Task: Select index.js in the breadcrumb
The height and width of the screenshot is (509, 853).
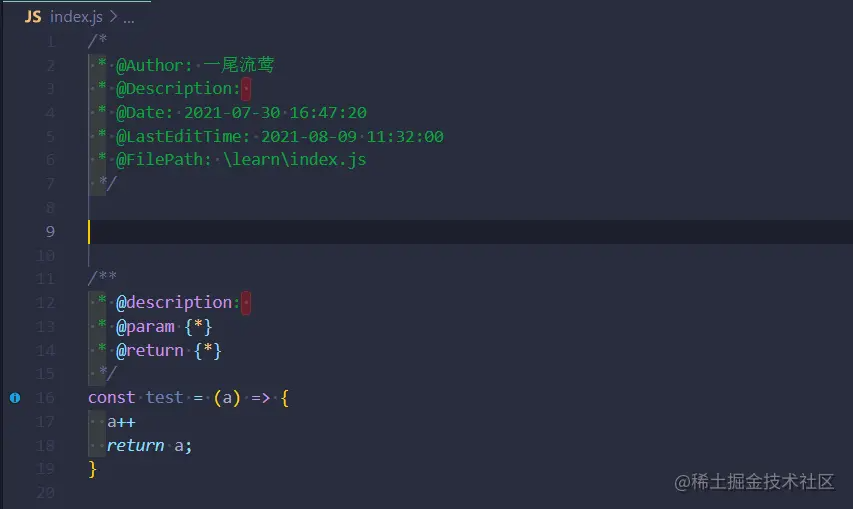Action: (x=76, y=17)
